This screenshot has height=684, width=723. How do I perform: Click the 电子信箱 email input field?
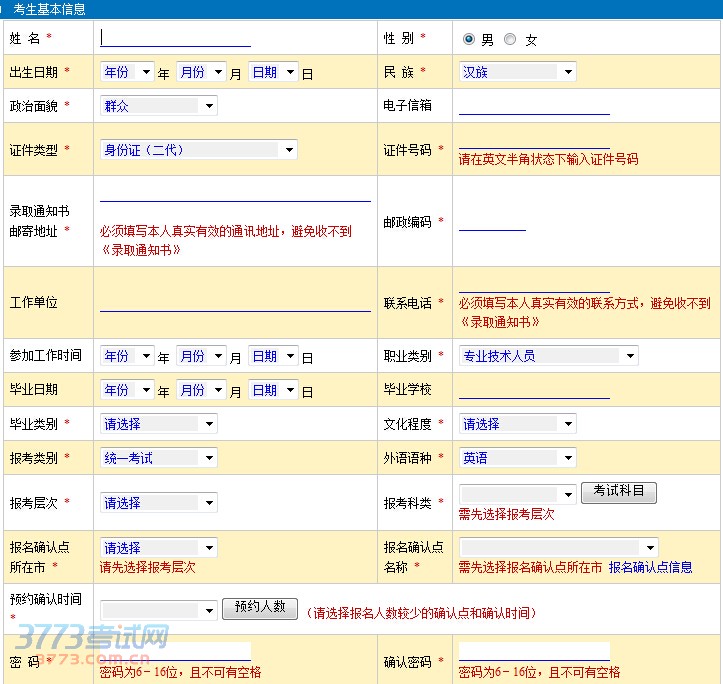533,105
